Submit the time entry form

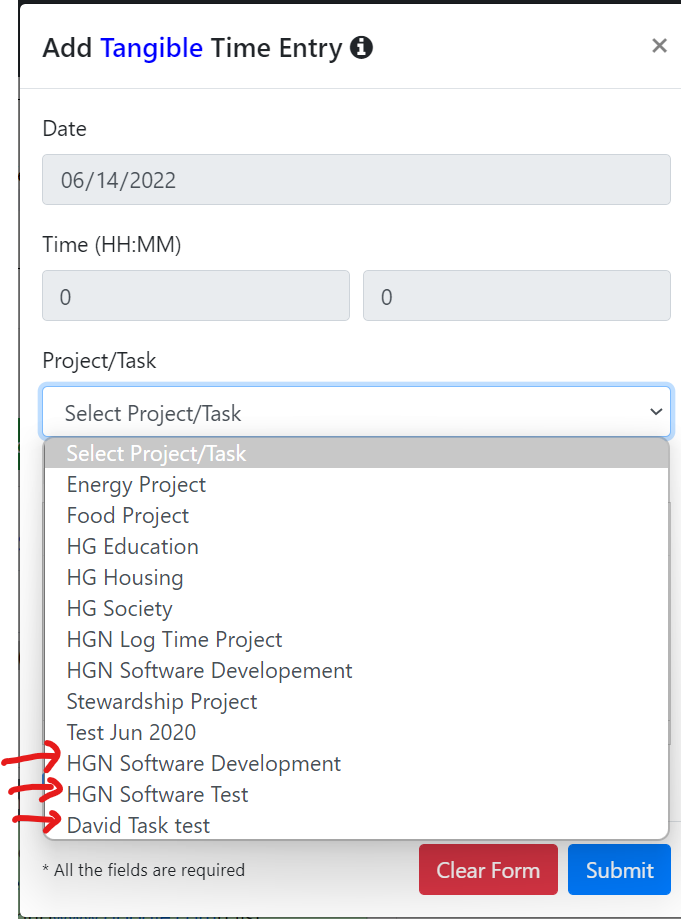(619, 870)
